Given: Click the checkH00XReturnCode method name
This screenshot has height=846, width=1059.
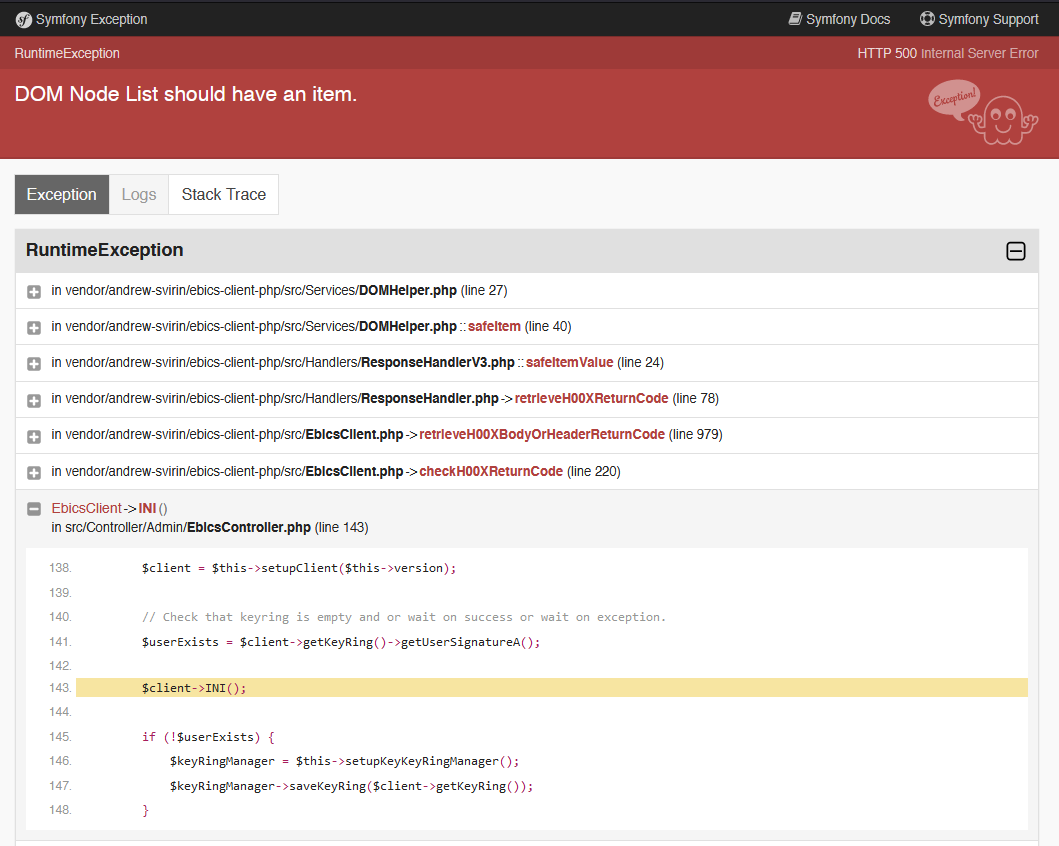Looking at the screenshot, I should click(x=491, y=471).
